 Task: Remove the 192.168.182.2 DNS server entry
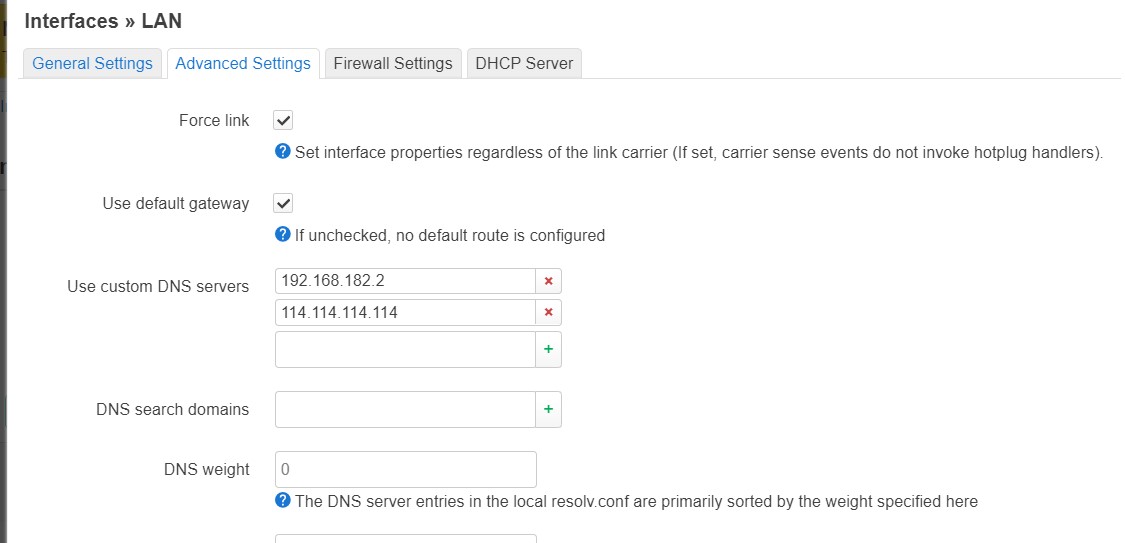tap(548, 281)
